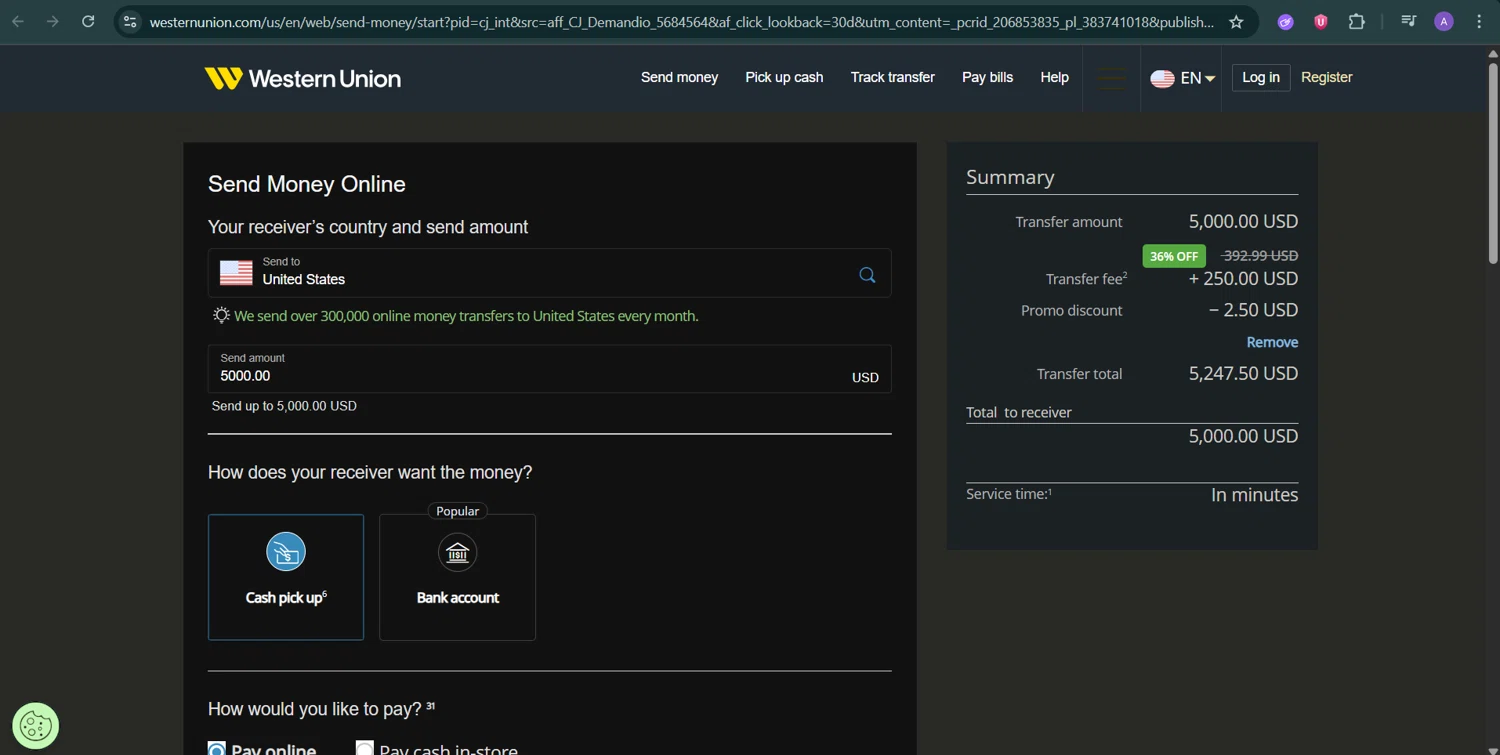This screenshot has width=1500, height=755.
Task: Open the purple extension icon
Action: tap(1286, 21)
